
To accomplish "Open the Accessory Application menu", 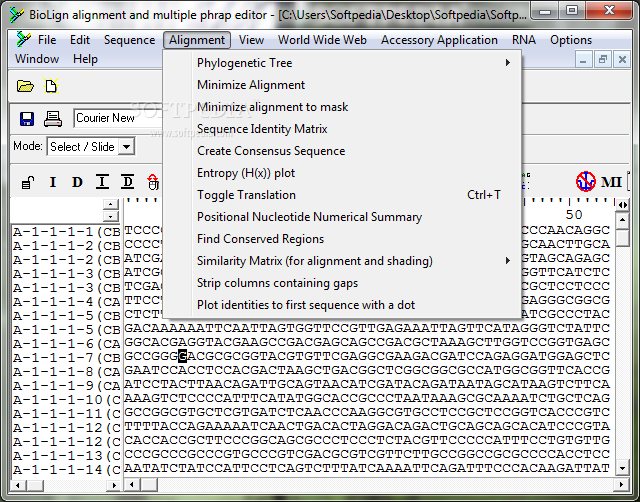I will point(439,40).
